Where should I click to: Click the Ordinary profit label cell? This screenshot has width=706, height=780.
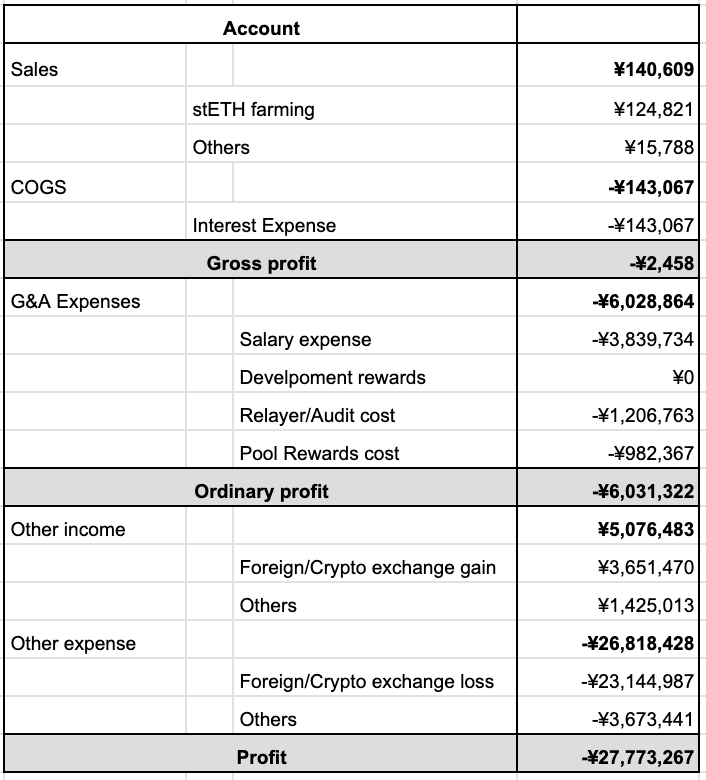261,491
